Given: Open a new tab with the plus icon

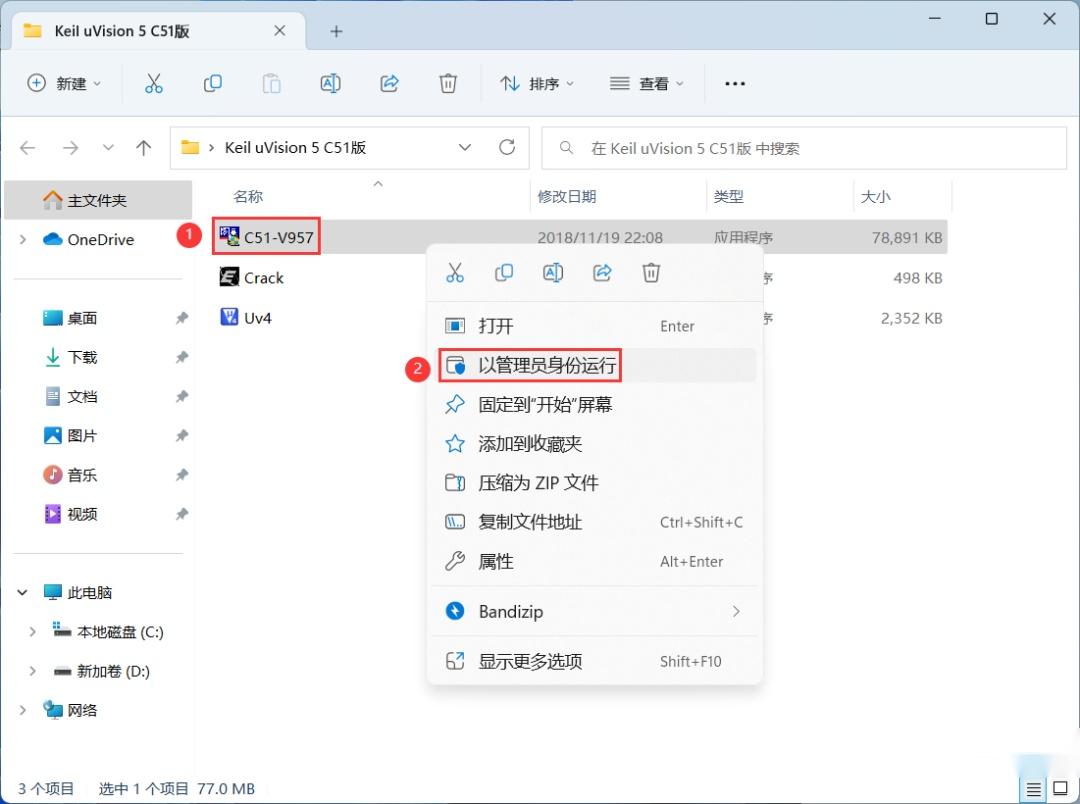Looking at the screenshot, I should 336,31.
